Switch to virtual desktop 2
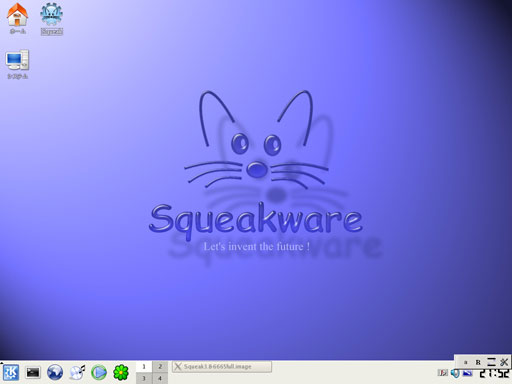This screenshot has width=512, height=384. (x=160, y=366)
